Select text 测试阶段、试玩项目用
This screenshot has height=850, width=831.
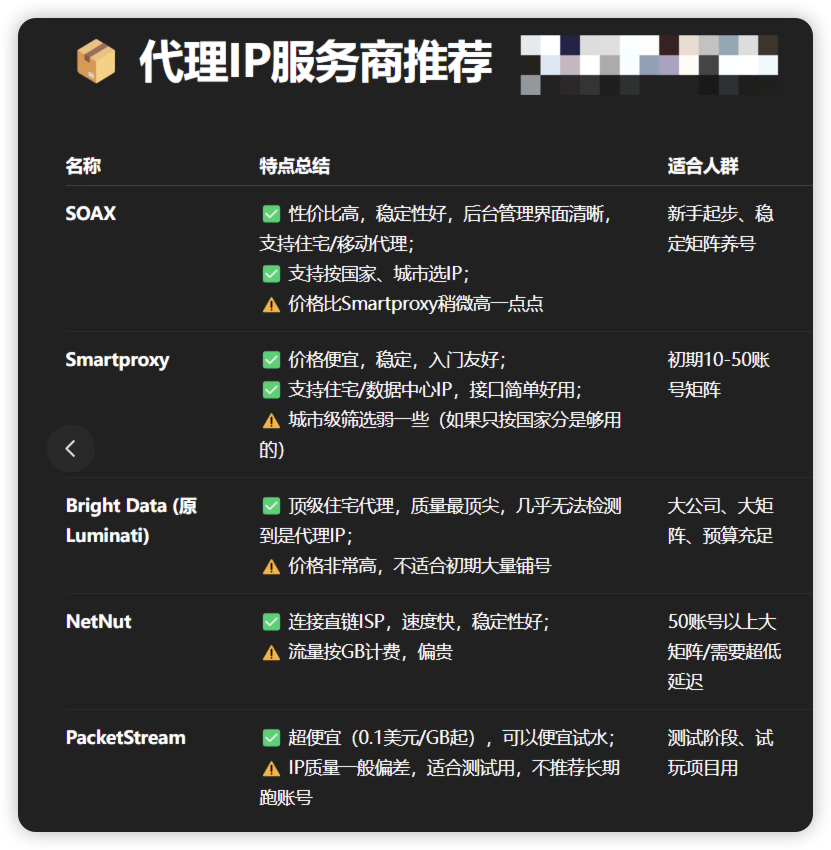720,753
